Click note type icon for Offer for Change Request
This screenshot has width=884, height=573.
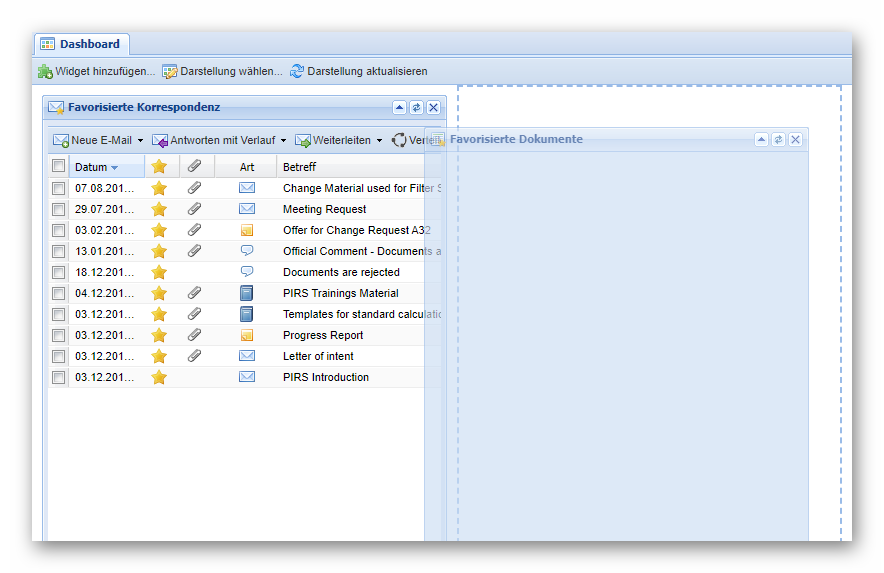pyautogui.click(x=247, y=230)
